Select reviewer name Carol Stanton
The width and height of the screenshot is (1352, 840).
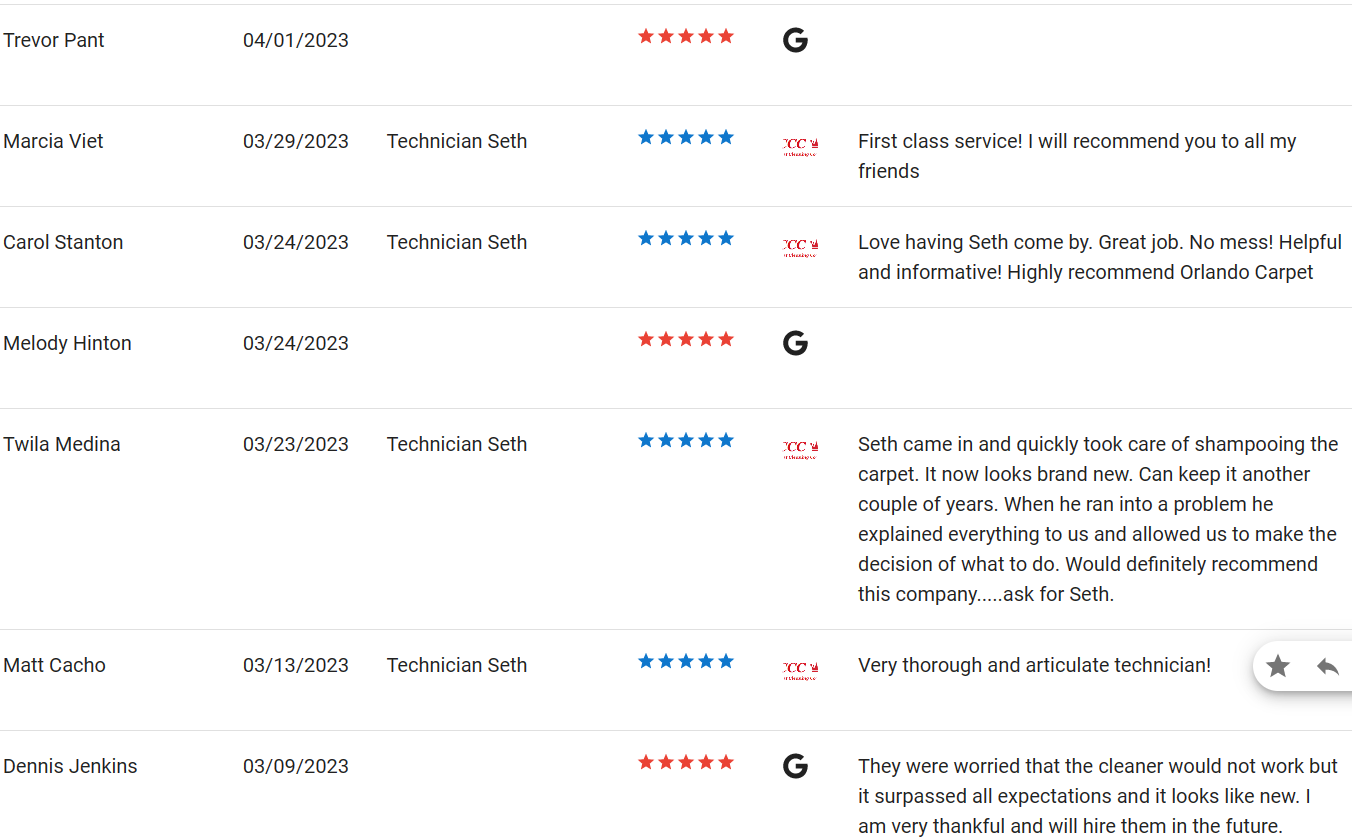coord(63,242)
